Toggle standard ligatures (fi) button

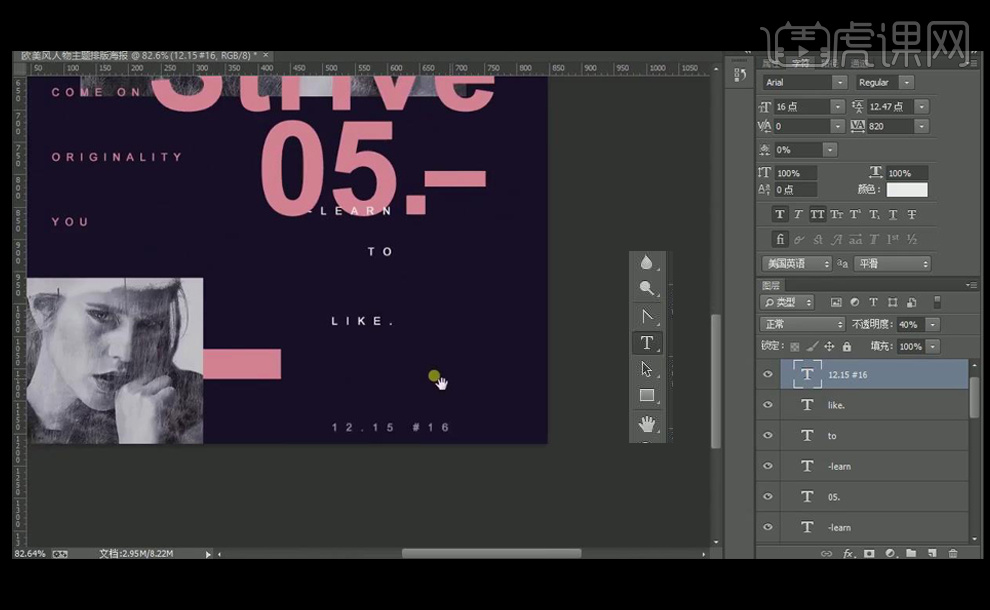(780, 239)
